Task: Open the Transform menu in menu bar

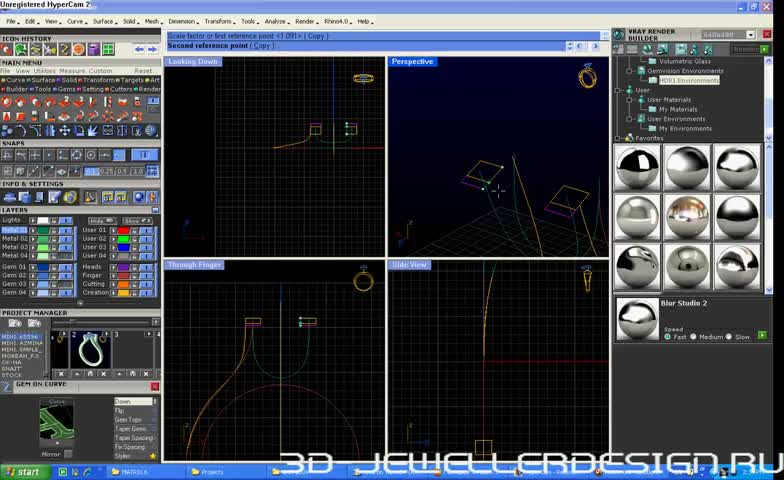Action: click(218, 22)
